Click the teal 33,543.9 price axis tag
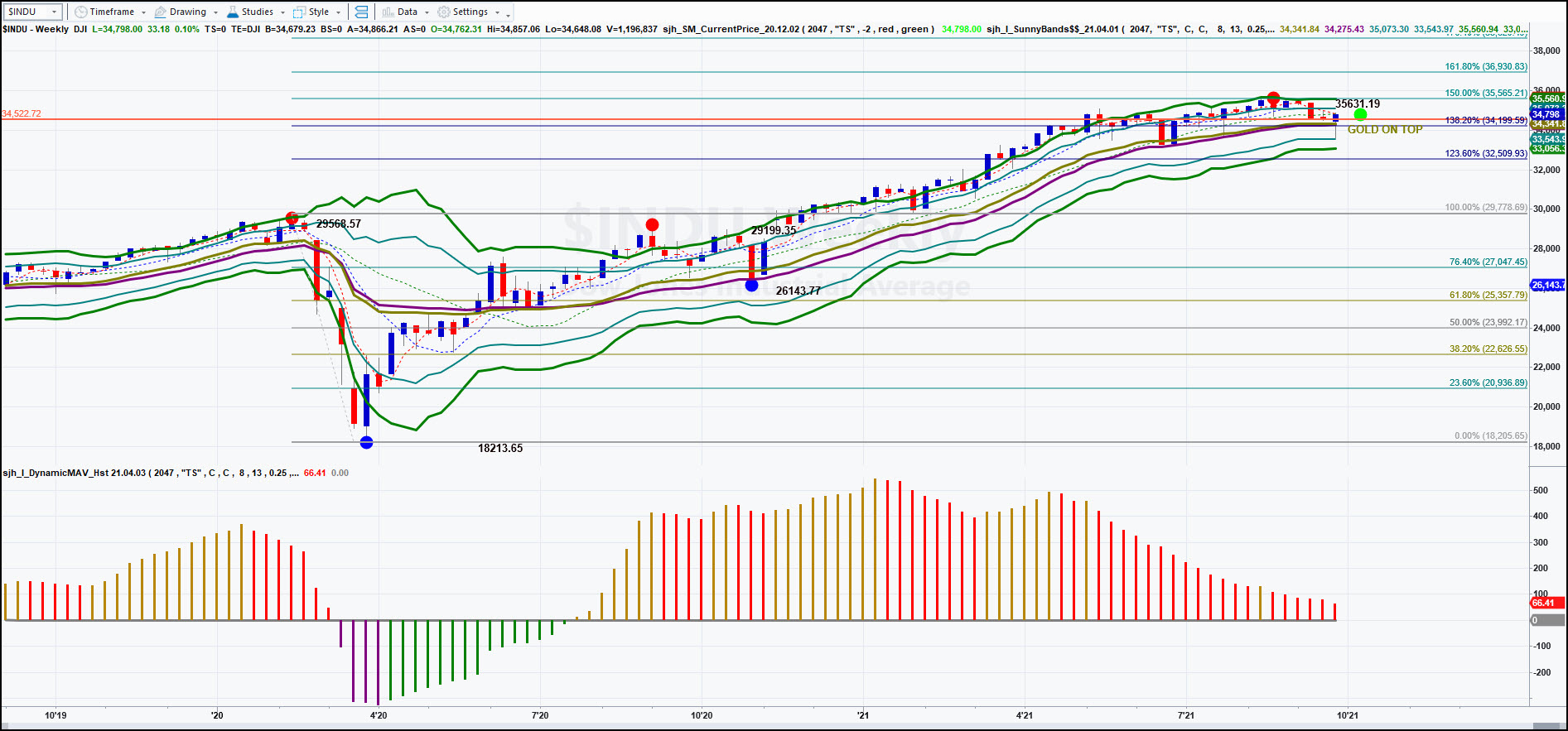The image size is (1568, 731). [1547, 139]
